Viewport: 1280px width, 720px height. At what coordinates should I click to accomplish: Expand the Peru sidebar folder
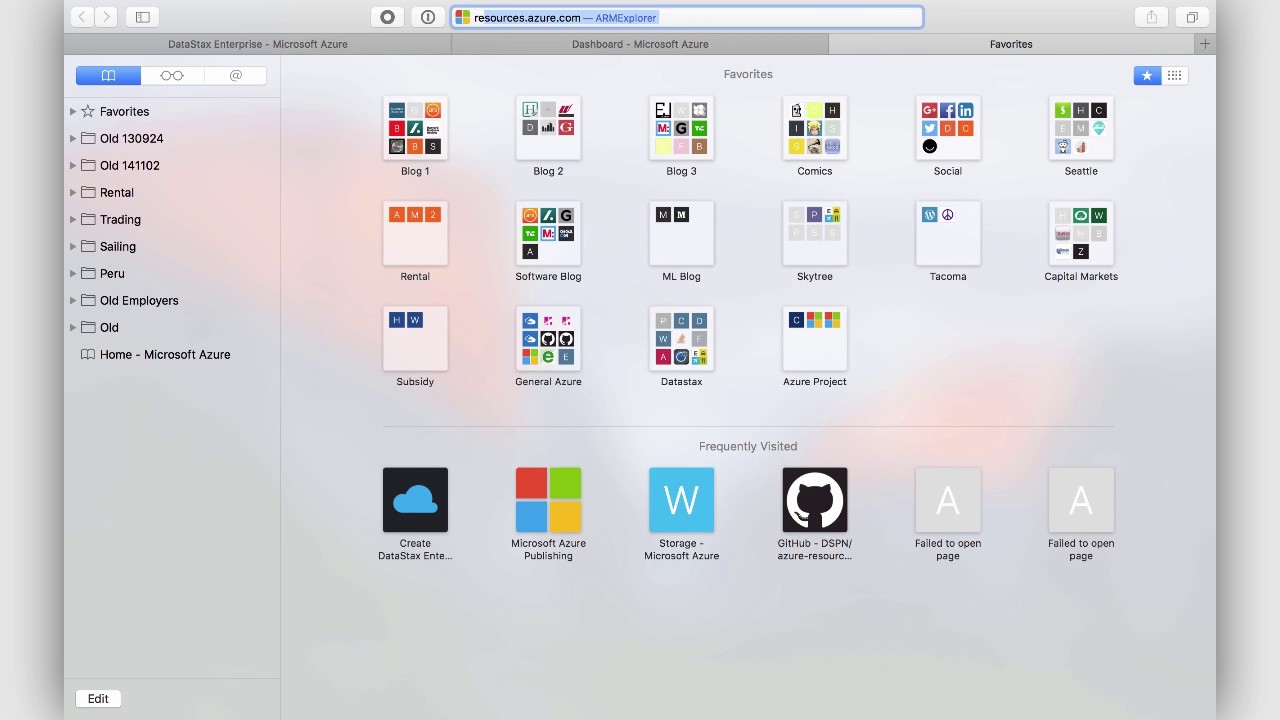pos(73,273)
